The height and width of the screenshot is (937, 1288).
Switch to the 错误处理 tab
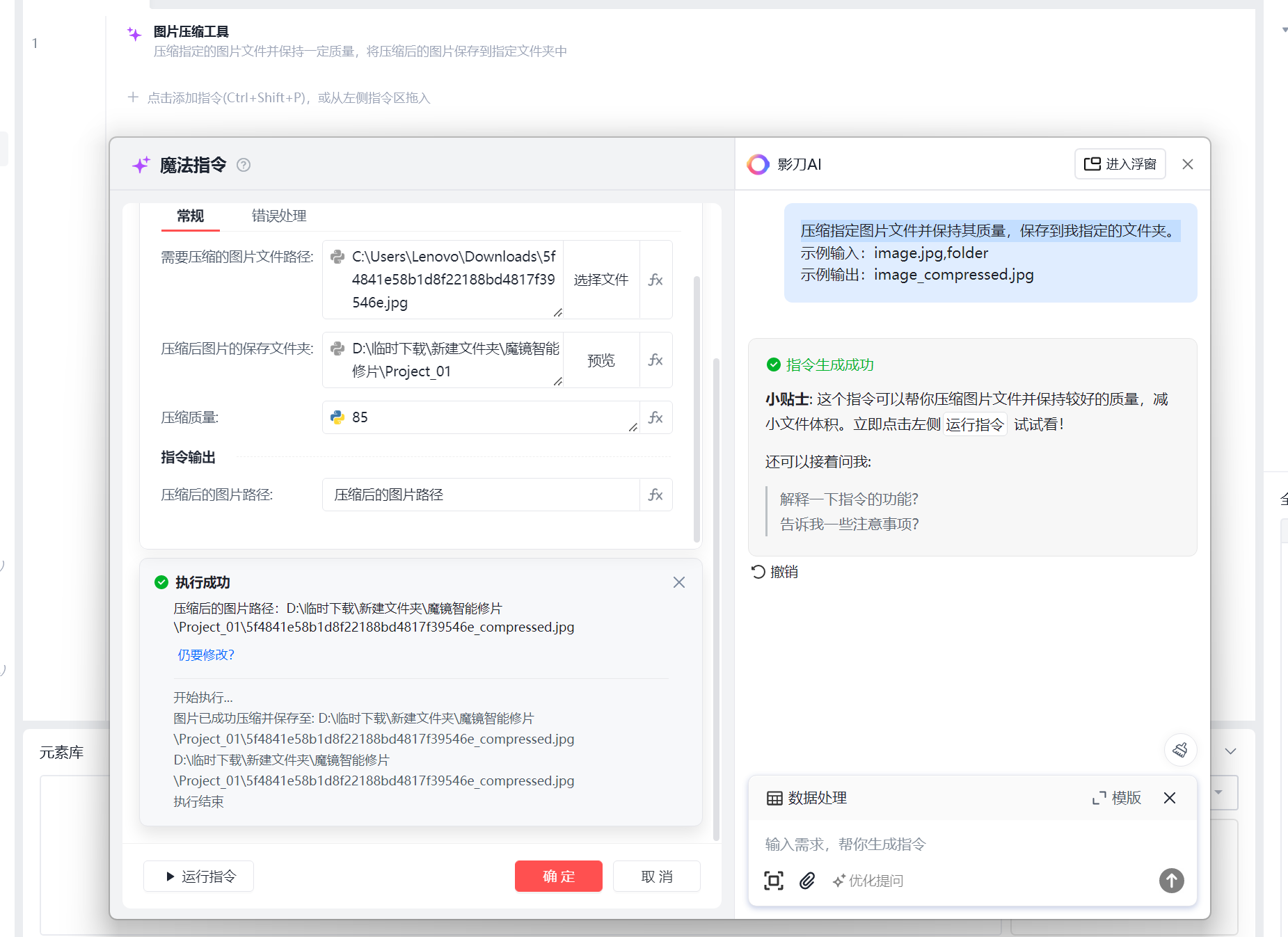pos(278,216)
